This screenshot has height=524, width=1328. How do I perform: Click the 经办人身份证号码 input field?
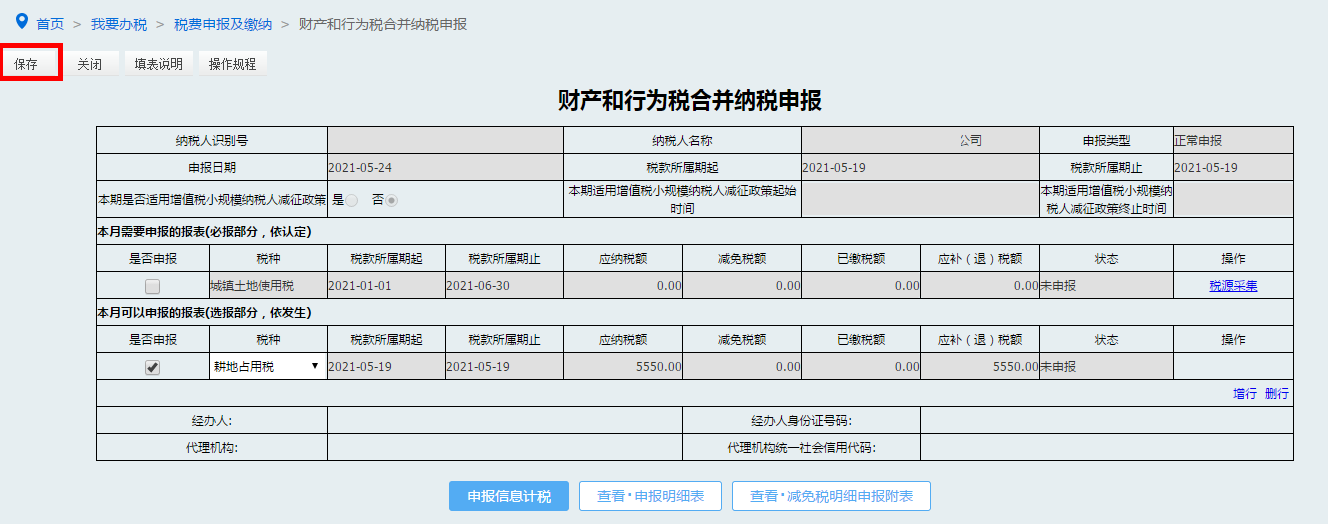(1107, 420)
